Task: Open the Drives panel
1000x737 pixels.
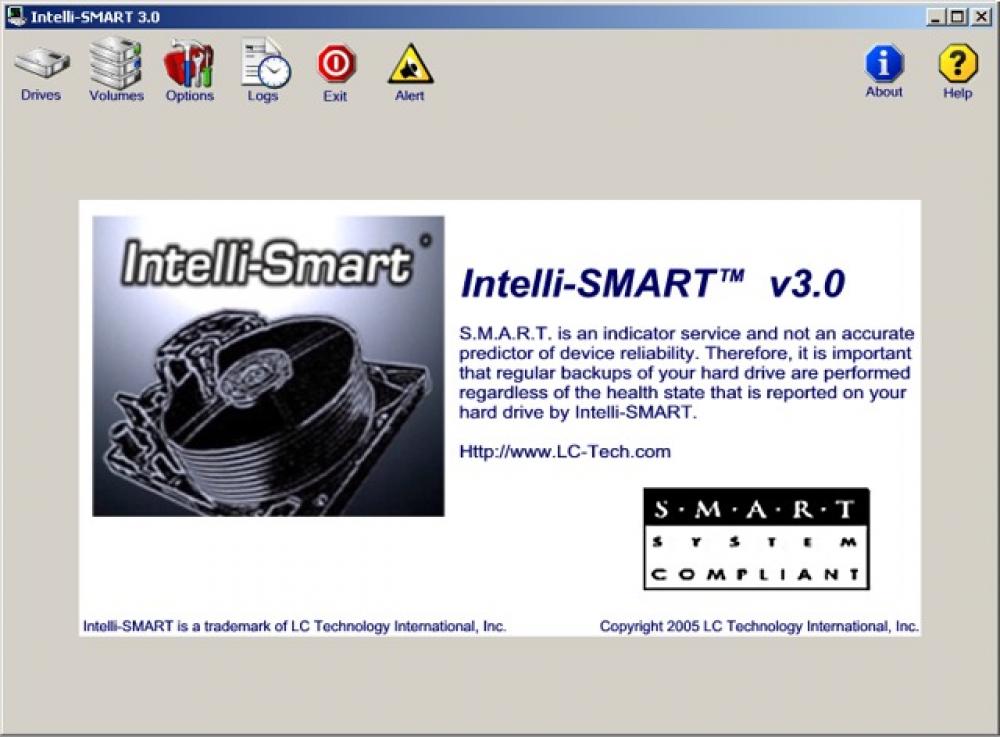Action: coord(41,65)
